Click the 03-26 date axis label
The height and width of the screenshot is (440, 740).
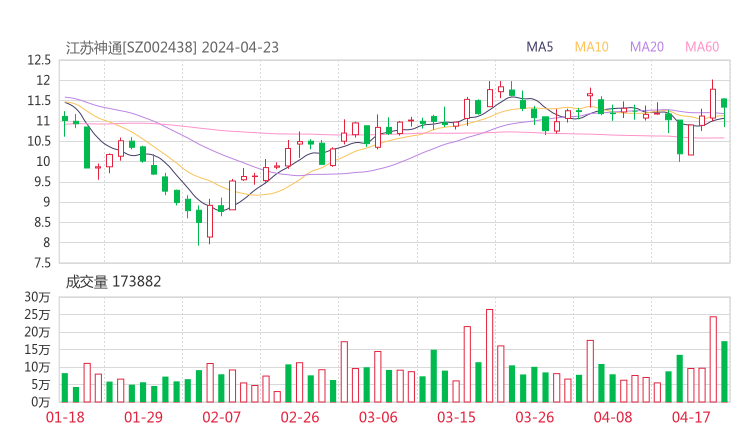click(534, 417)
